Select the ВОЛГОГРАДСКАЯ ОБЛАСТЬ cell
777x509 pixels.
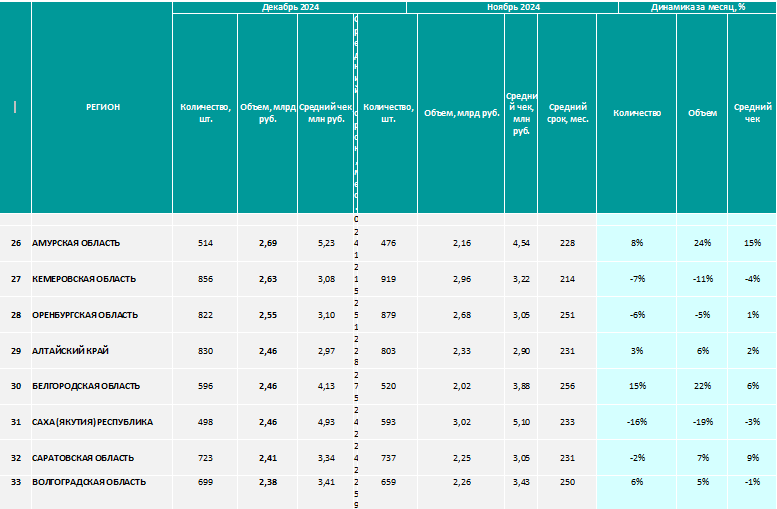click(x=102, y=492)
